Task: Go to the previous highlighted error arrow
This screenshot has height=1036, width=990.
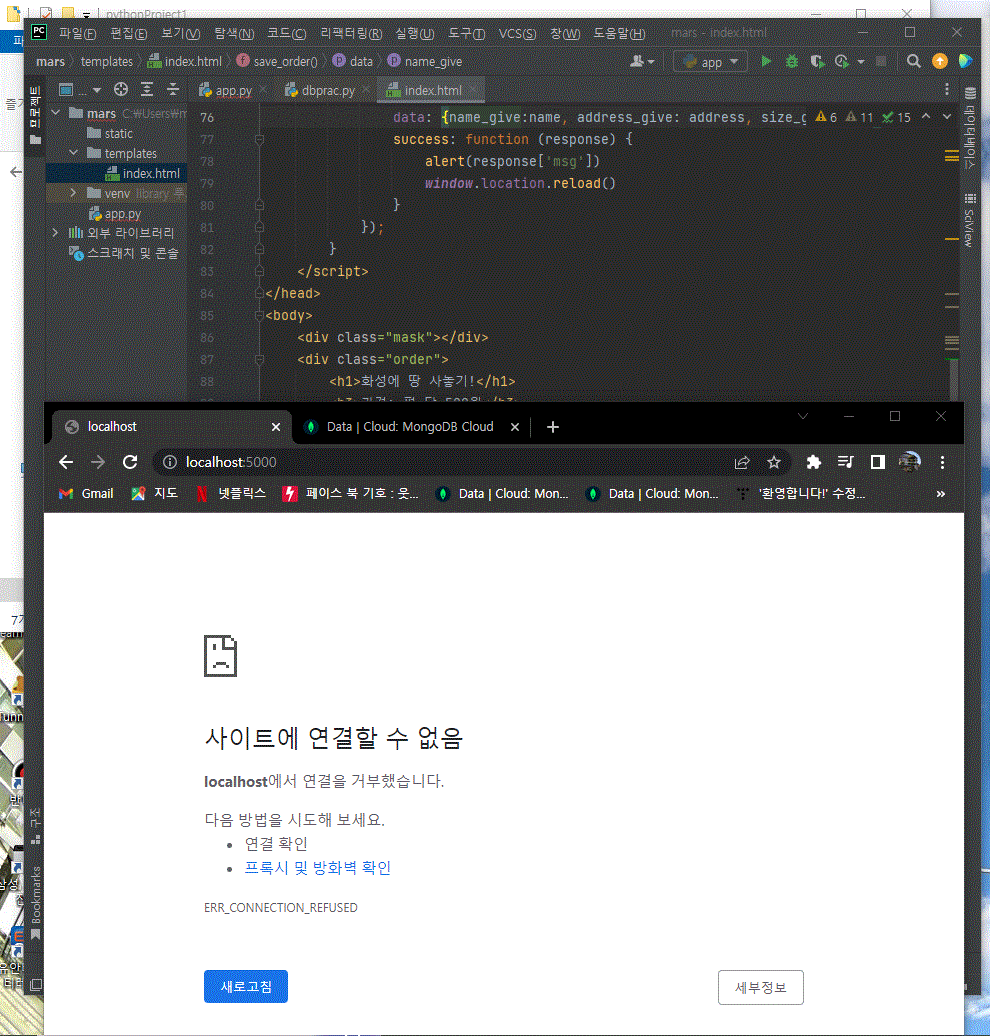Action: click(926, 116)
